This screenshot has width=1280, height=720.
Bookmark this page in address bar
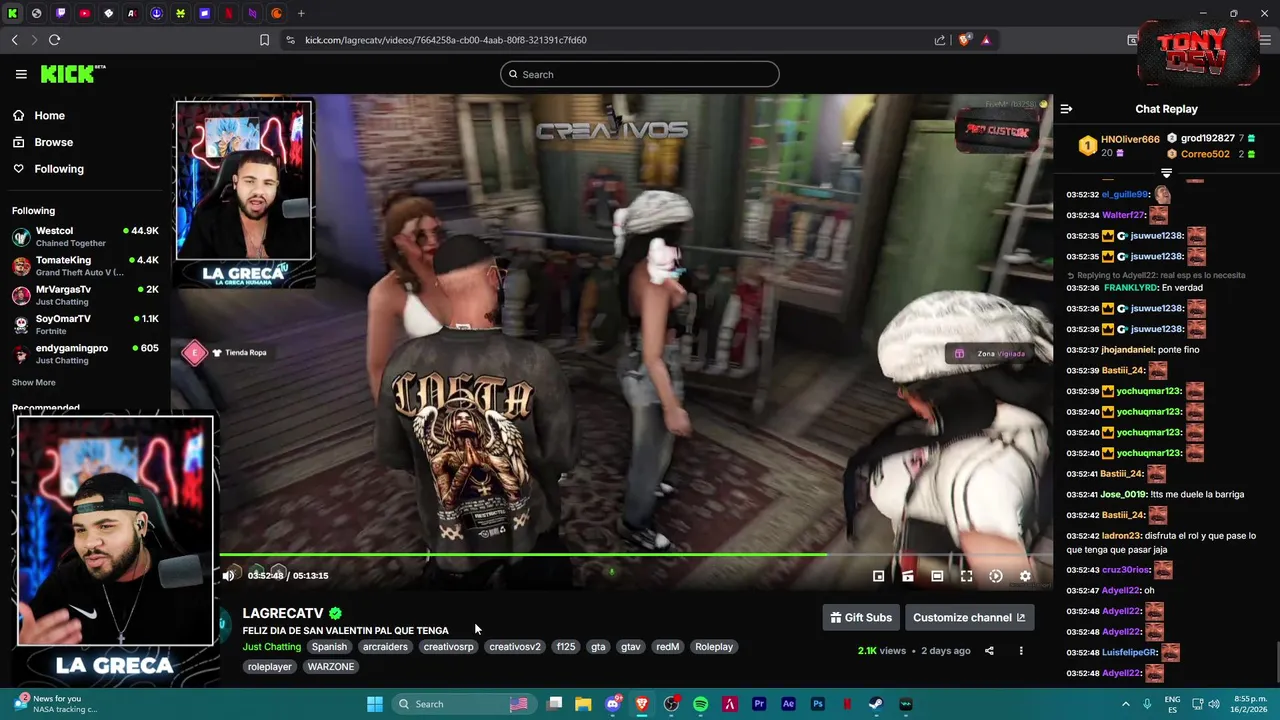[264, 40]
